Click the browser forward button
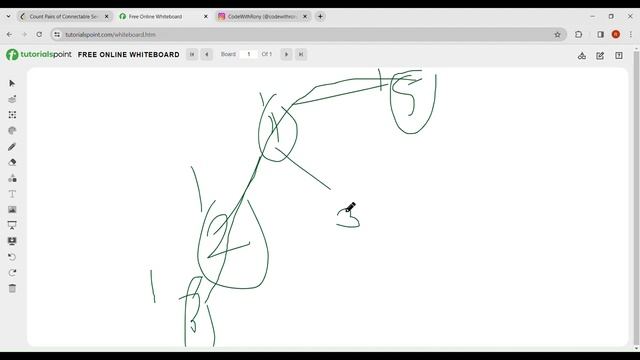The height and width of the screenshot is (360, 640). pos(24,35)
